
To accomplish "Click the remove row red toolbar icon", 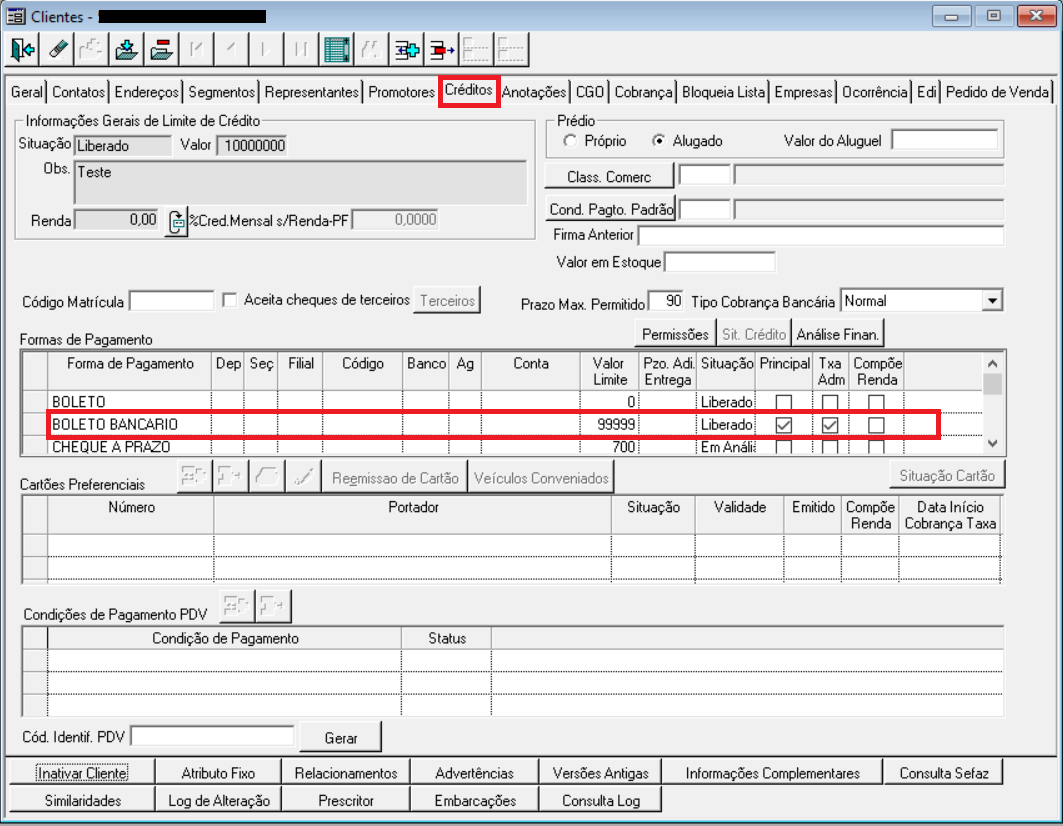I will click(x=441, y=50).
